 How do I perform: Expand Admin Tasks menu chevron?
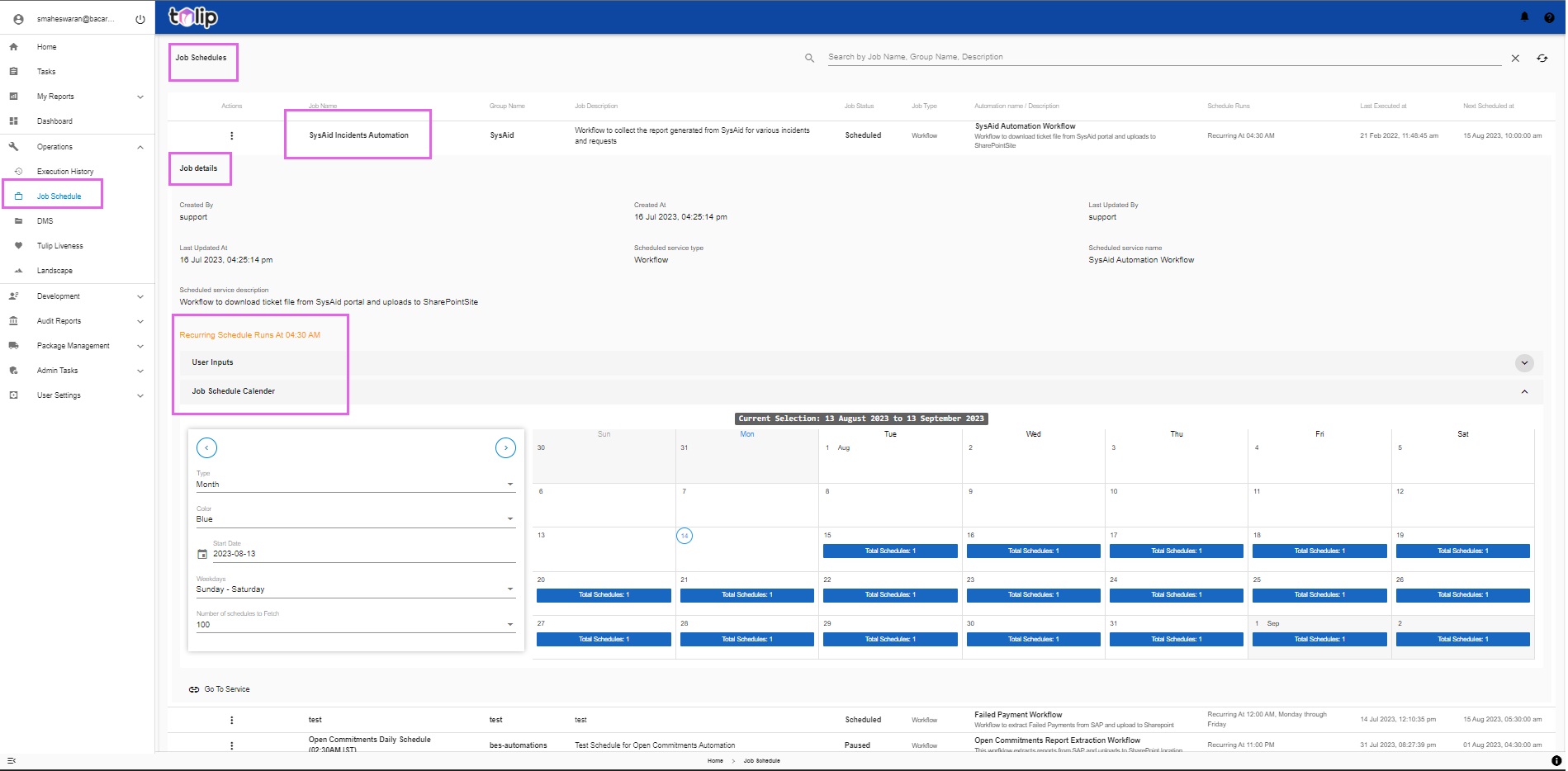click(x=140, y=371)
